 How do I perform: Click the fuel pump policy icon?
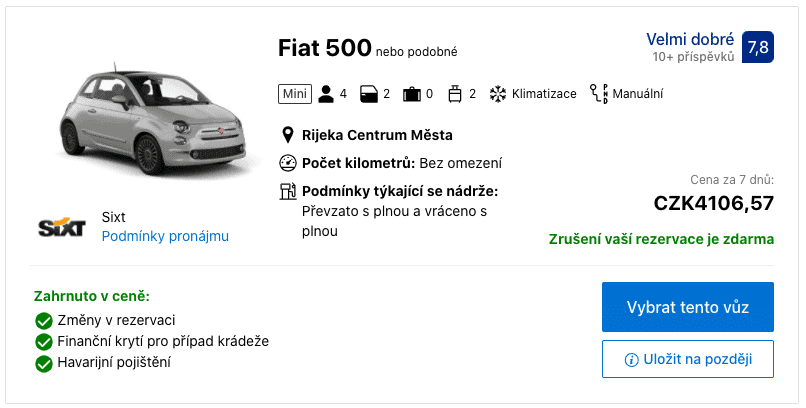(x=288, y=191)
